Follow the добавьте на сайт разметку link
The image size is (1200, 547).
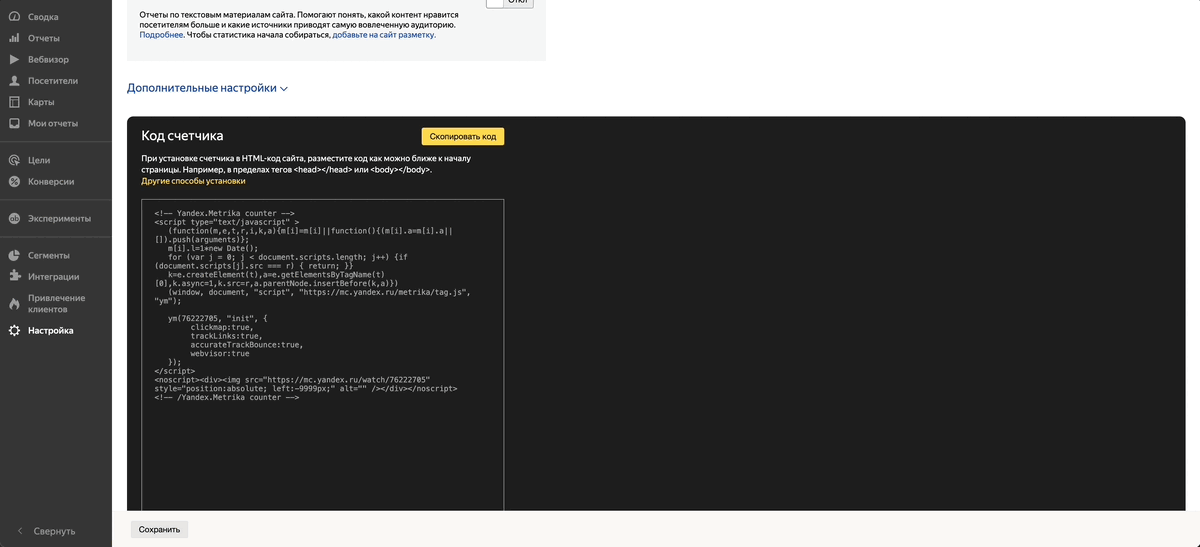point(384,35)
